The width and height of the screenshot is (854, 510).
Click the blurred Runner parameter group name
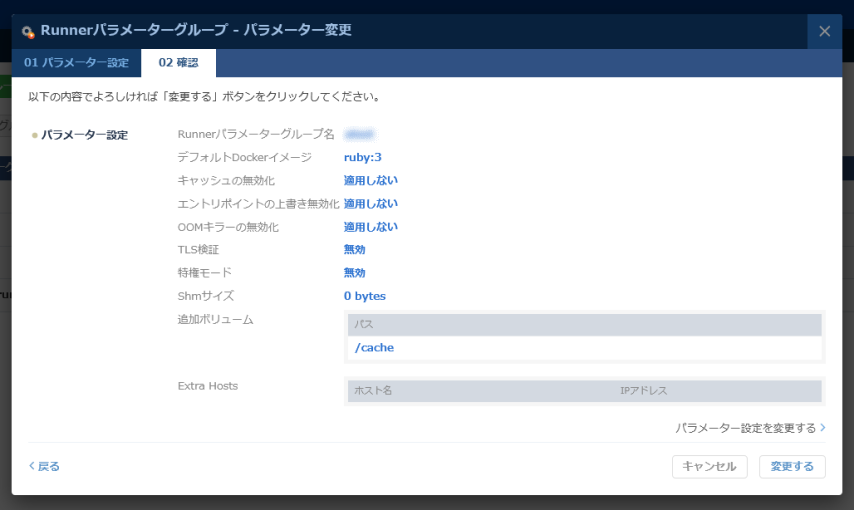(359, 134)
